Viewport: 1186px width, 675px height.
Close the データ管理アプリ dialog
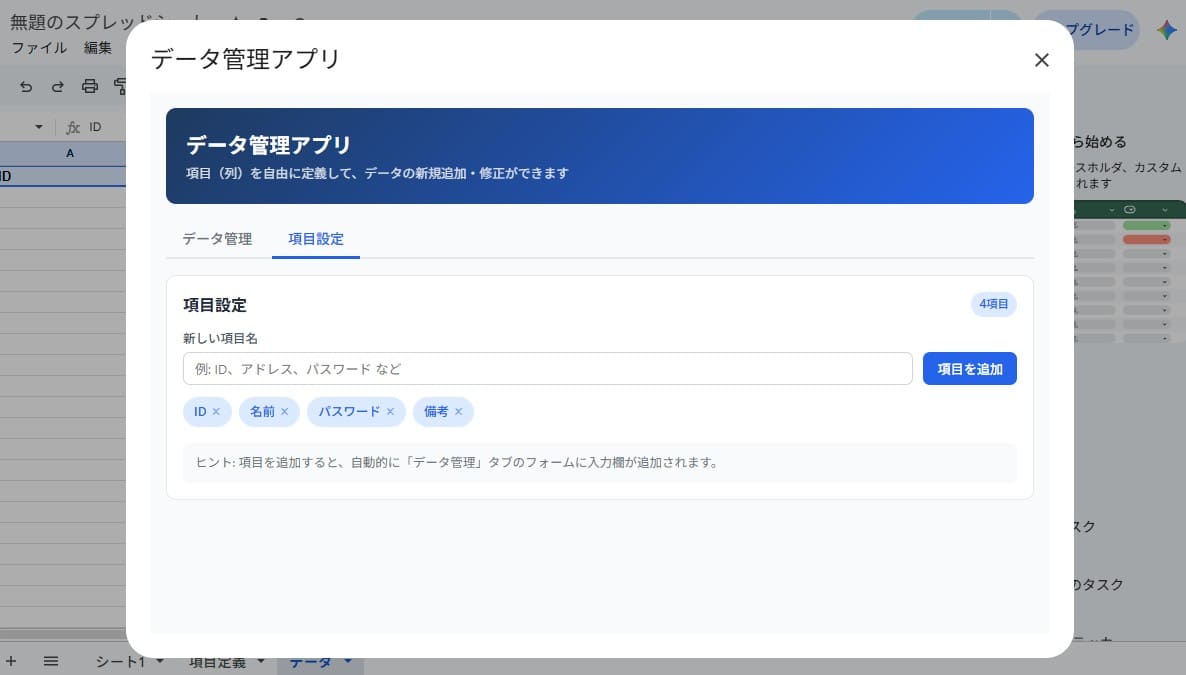(1042, 60)
